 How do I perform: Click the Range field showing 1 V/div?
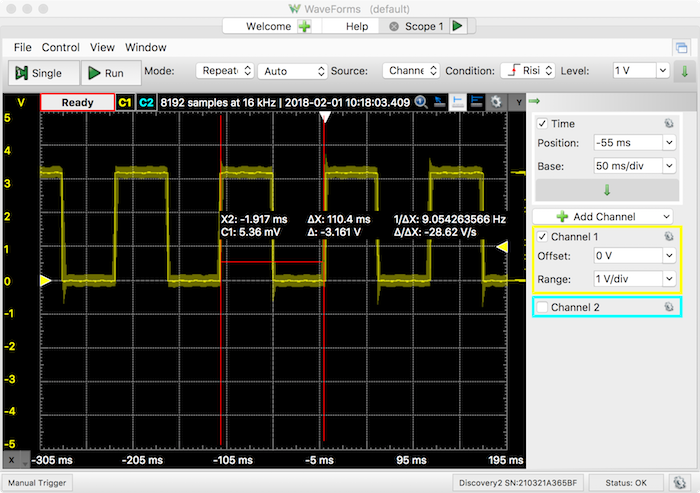(x=628, y=279)
